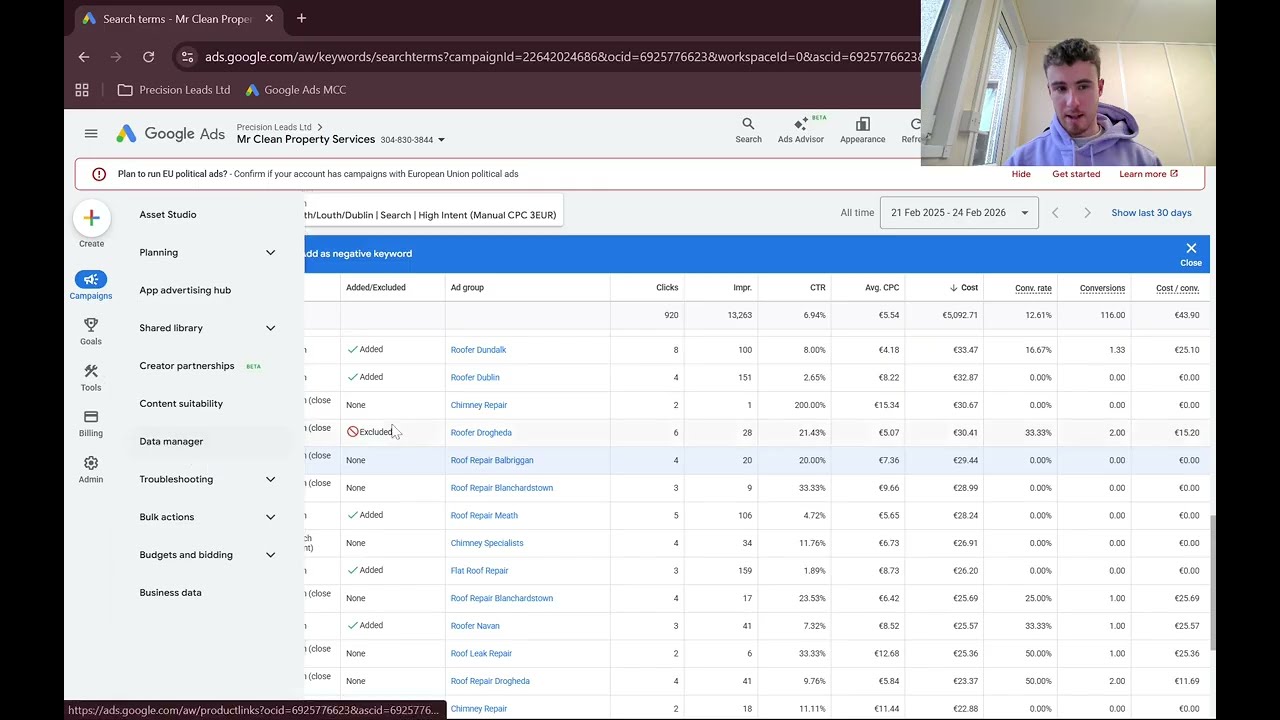Open the Search tool in header
Screen dimensions: 1280x720
tap(748, 130)
